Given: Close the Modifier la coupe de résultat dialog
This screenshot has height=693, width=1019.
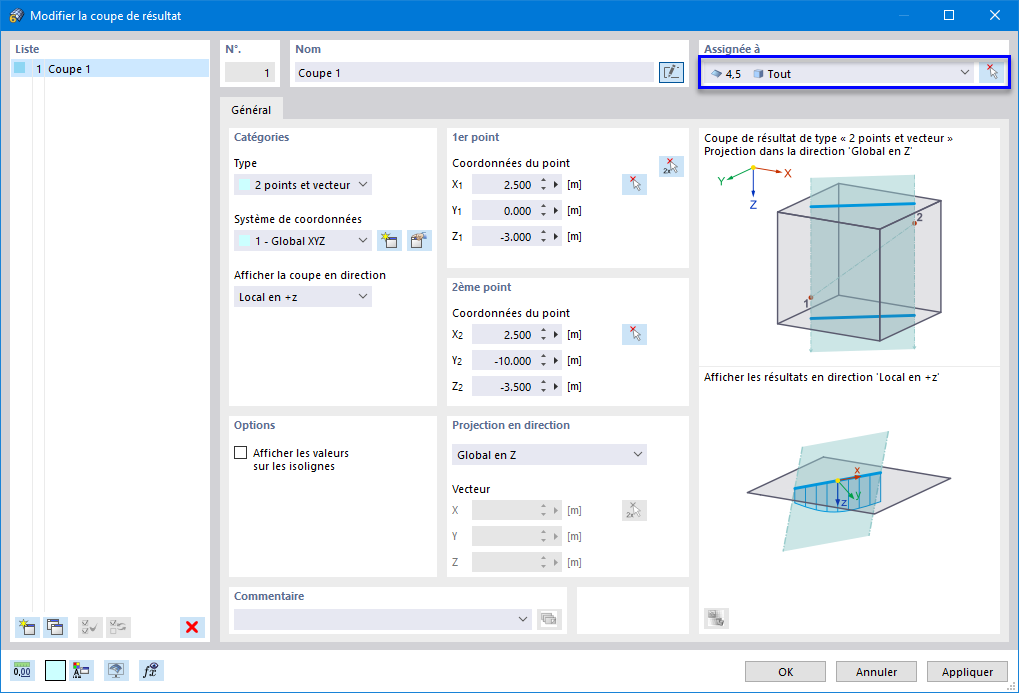Looking at the screenshot, I should tap(994, 15).
